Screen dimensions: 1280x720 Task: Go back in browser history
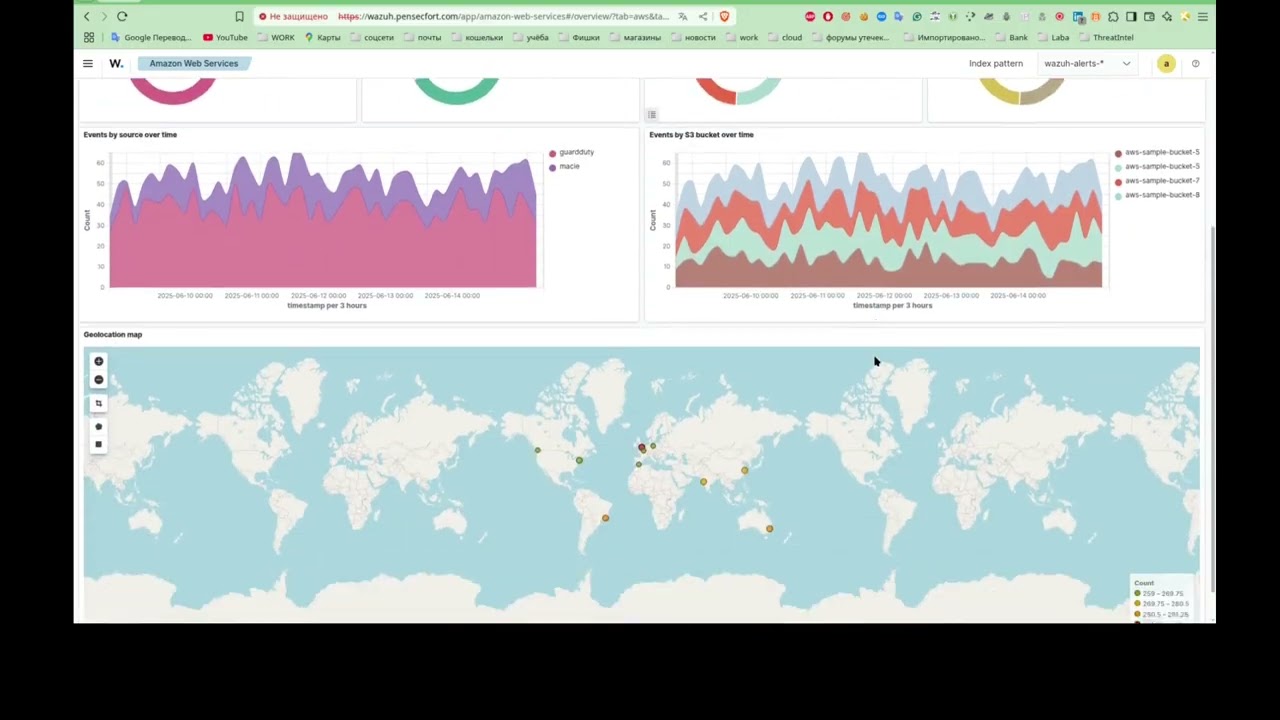(x=87, y=16)
